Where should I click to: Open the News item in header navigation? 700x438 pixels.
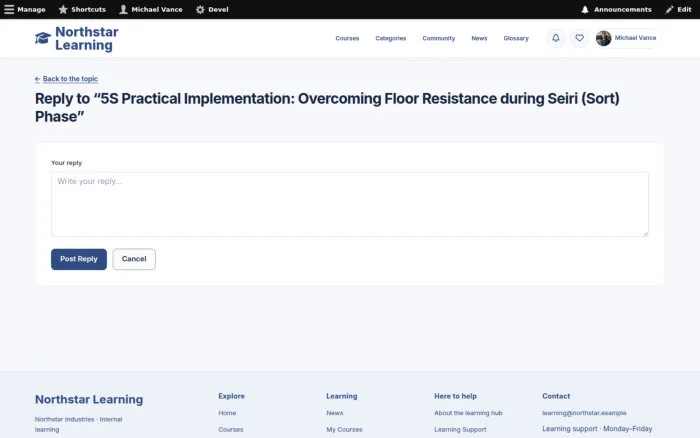pos(479,38)
